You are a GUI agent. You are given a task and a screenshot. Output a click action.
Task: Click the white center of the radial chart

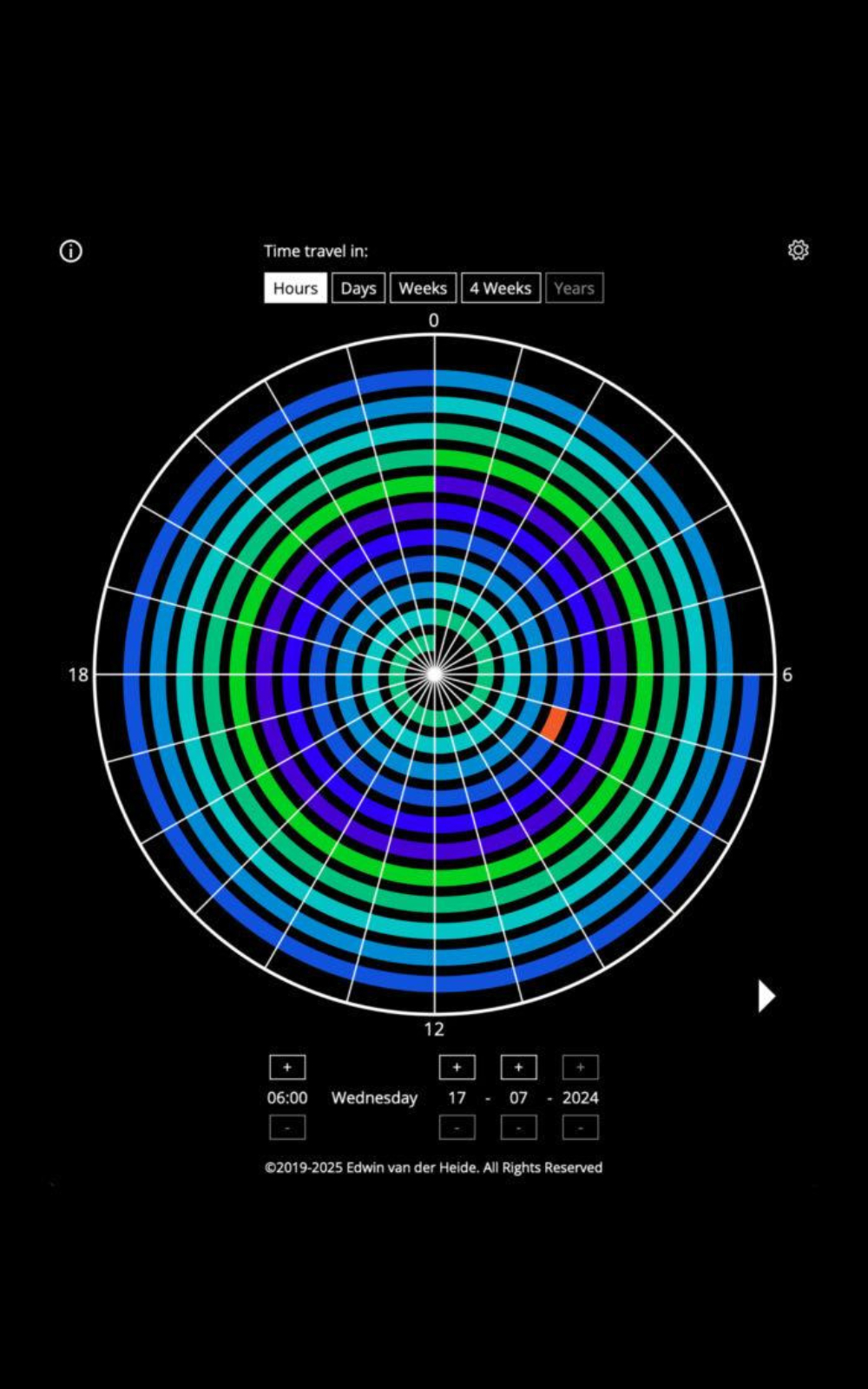point(434,674)
